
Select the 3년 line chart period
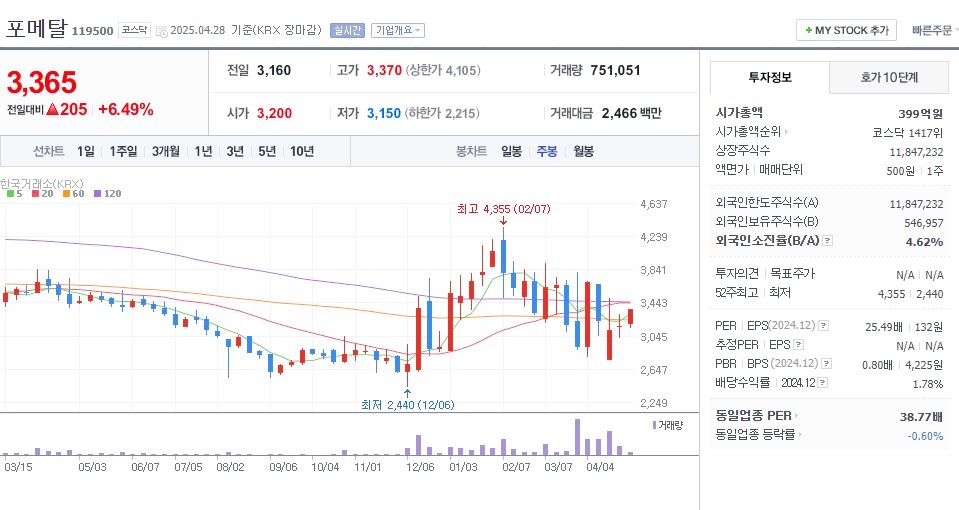pos(235,151)
